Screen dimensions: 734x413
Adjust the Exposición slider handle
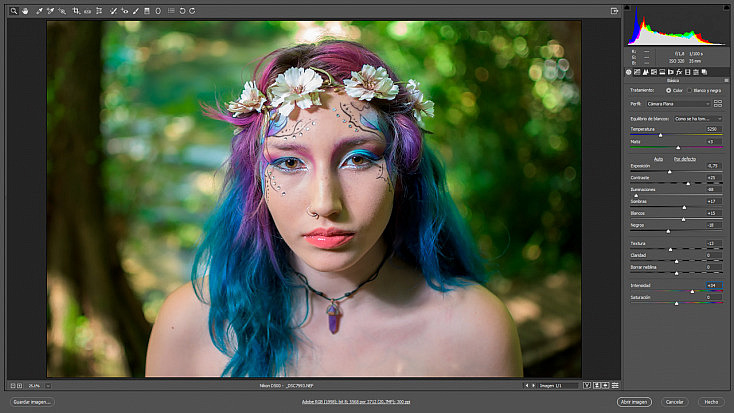tap(669, 172)
